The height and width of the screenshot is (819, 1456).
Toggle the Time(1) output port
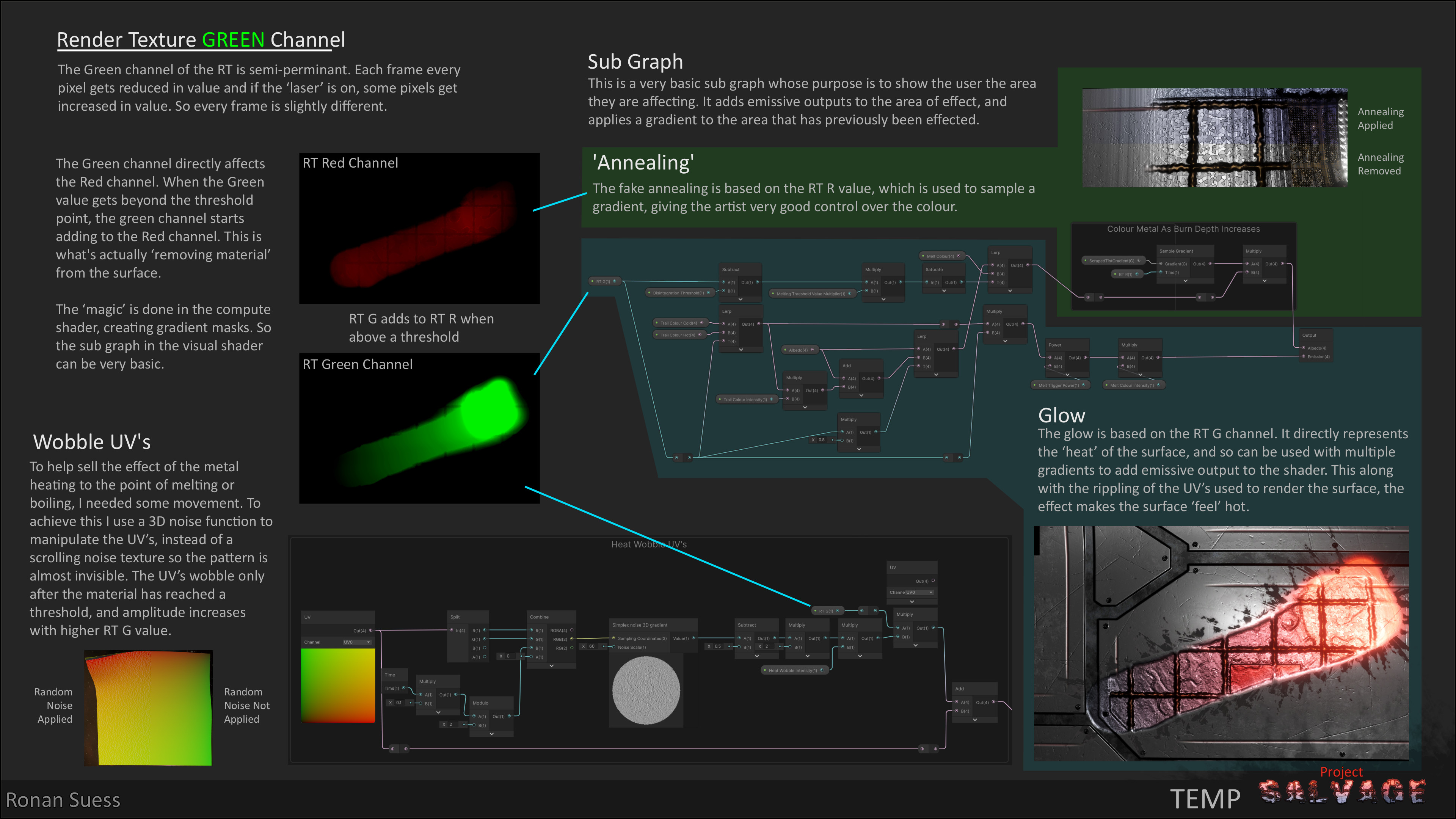(403, 688)
